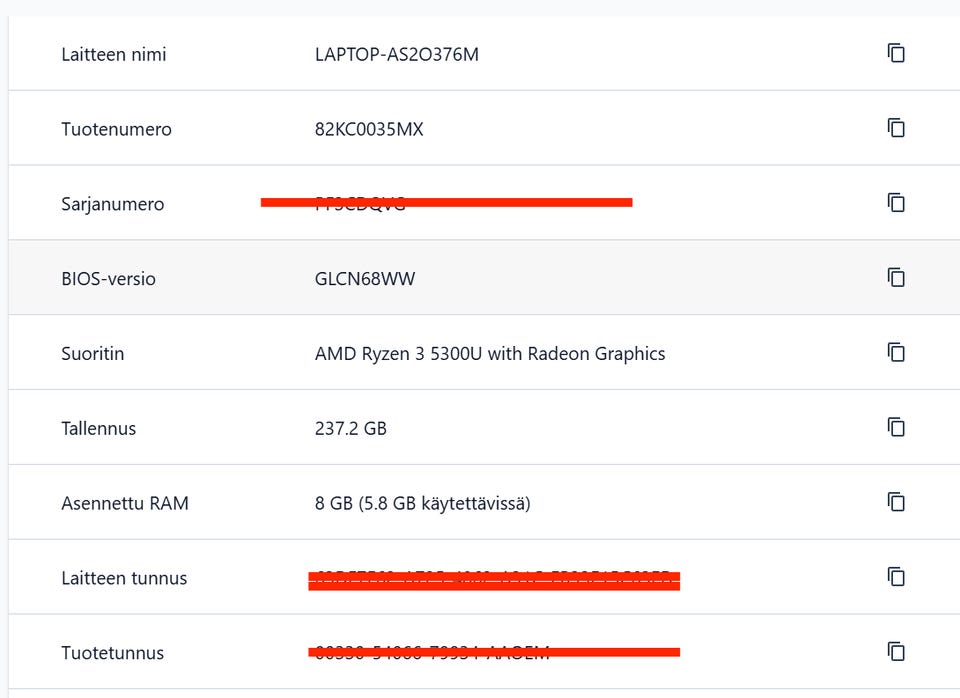
Task: Click the Asennettu RAM row label
Action: point(124,503)
